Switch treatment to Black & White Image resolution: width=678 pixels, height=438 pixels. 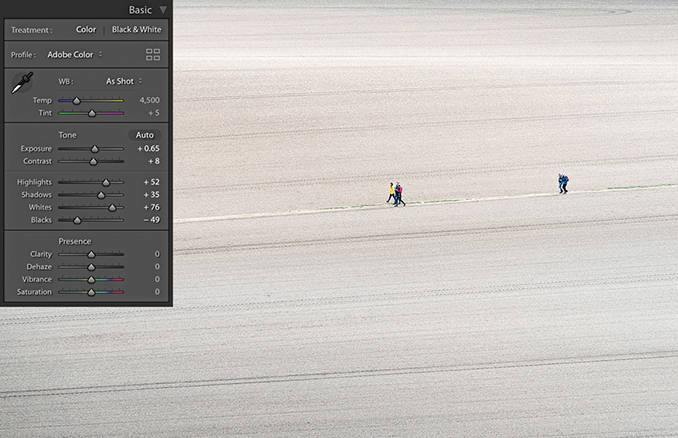pos(136,30)
